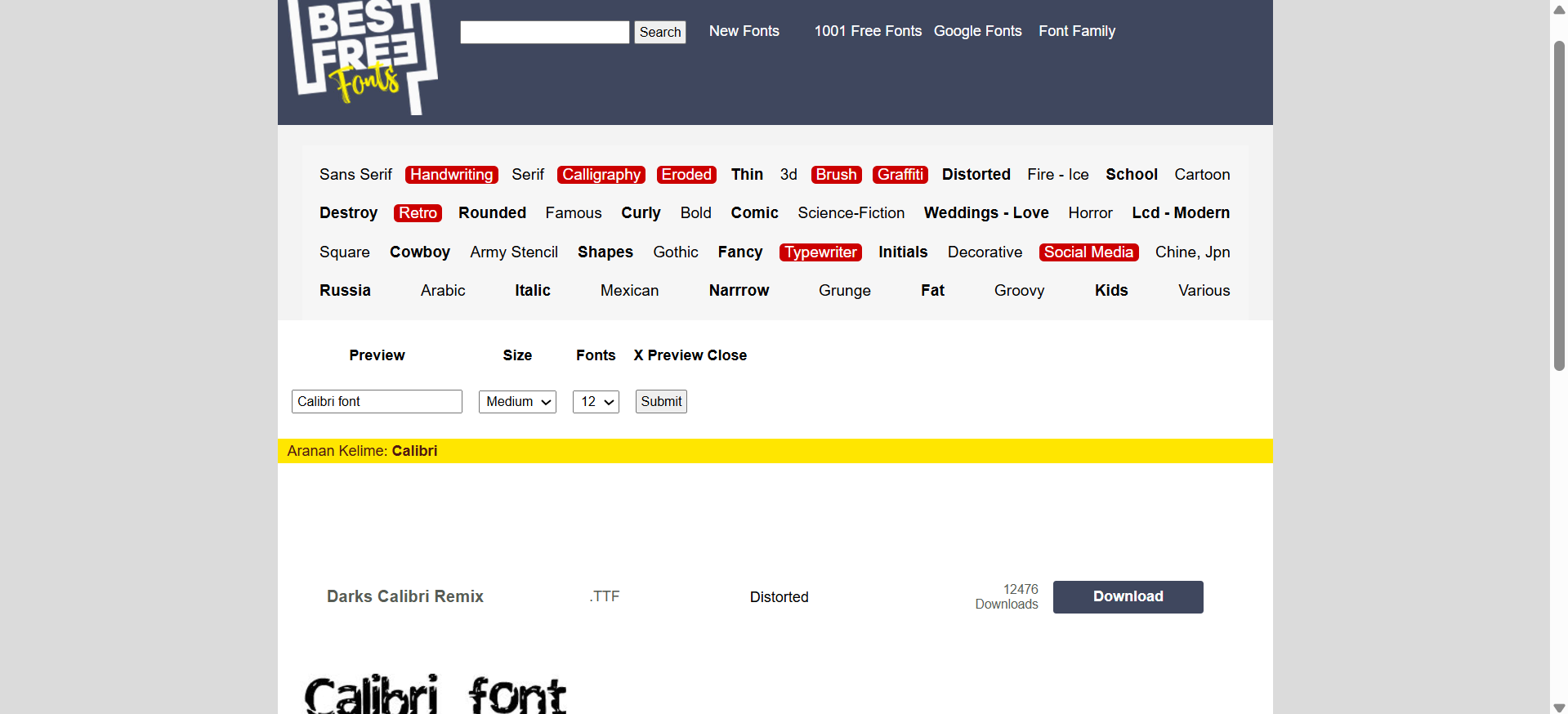This screenshot has width=1568, height=714.
Task: Select the Shapes category
Action: [x=605, y=252]
